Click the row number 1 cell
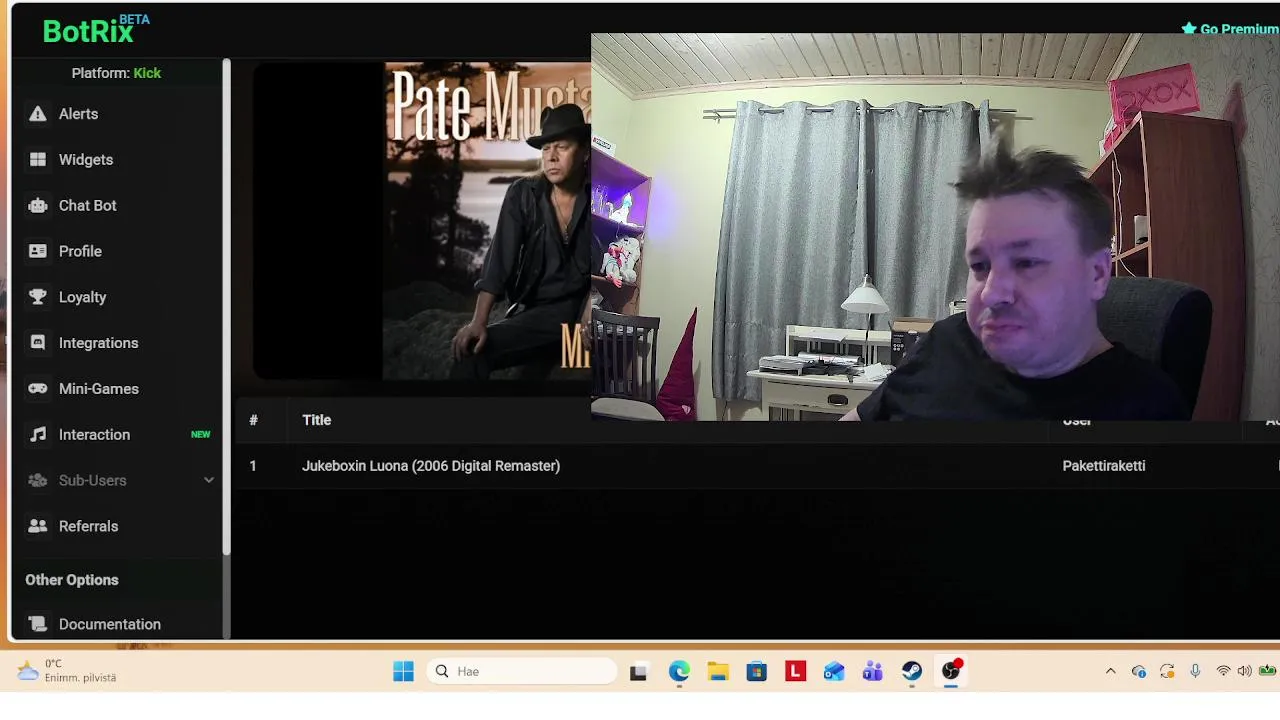Image resolution: width=1280 pixels, height=720 pixels. pos(253,466)
